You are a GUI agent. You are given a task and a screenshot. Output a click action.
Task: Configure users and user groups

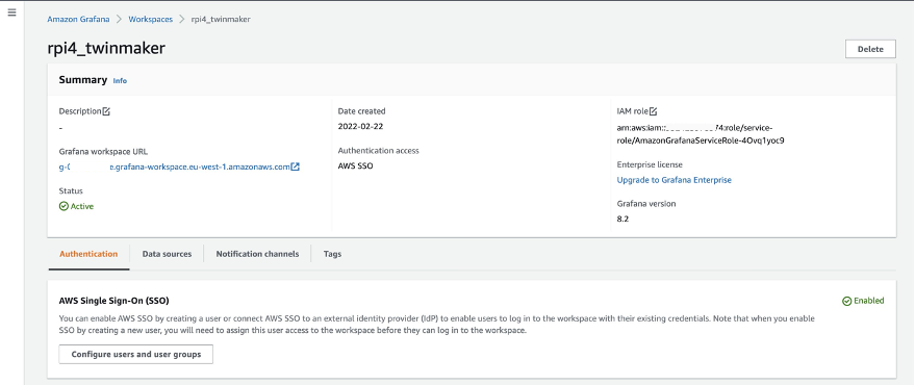click(x=136, y=354)
